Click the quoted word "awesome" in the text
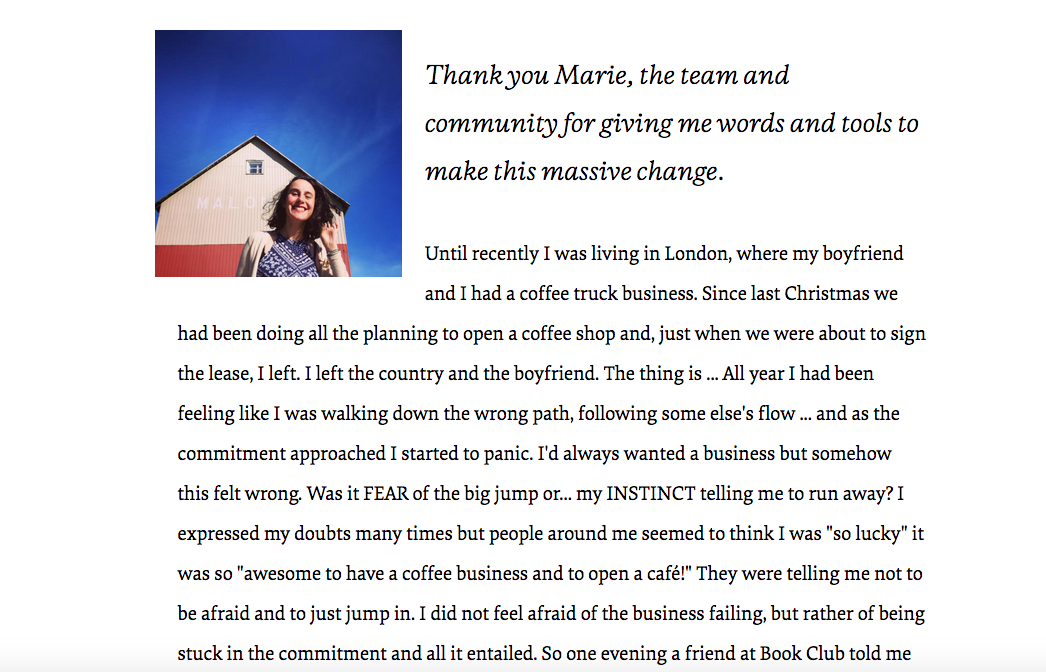The width and height of the screenshot is (1046, 672). click(265, 574)
